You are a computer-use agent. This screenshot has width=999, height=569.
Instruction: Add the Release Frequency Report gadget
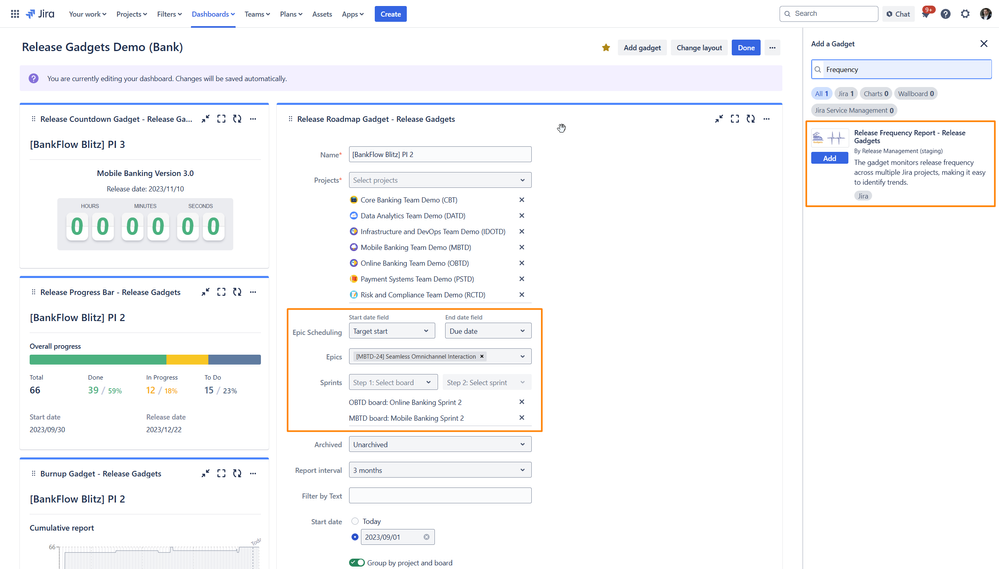coord(829,158)
